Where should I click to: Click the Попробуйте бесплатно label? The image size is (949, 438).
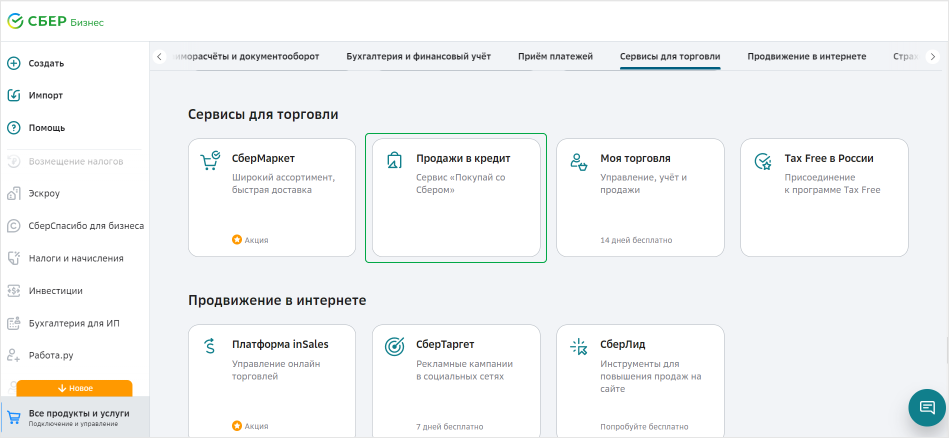(x=645, y=427)
